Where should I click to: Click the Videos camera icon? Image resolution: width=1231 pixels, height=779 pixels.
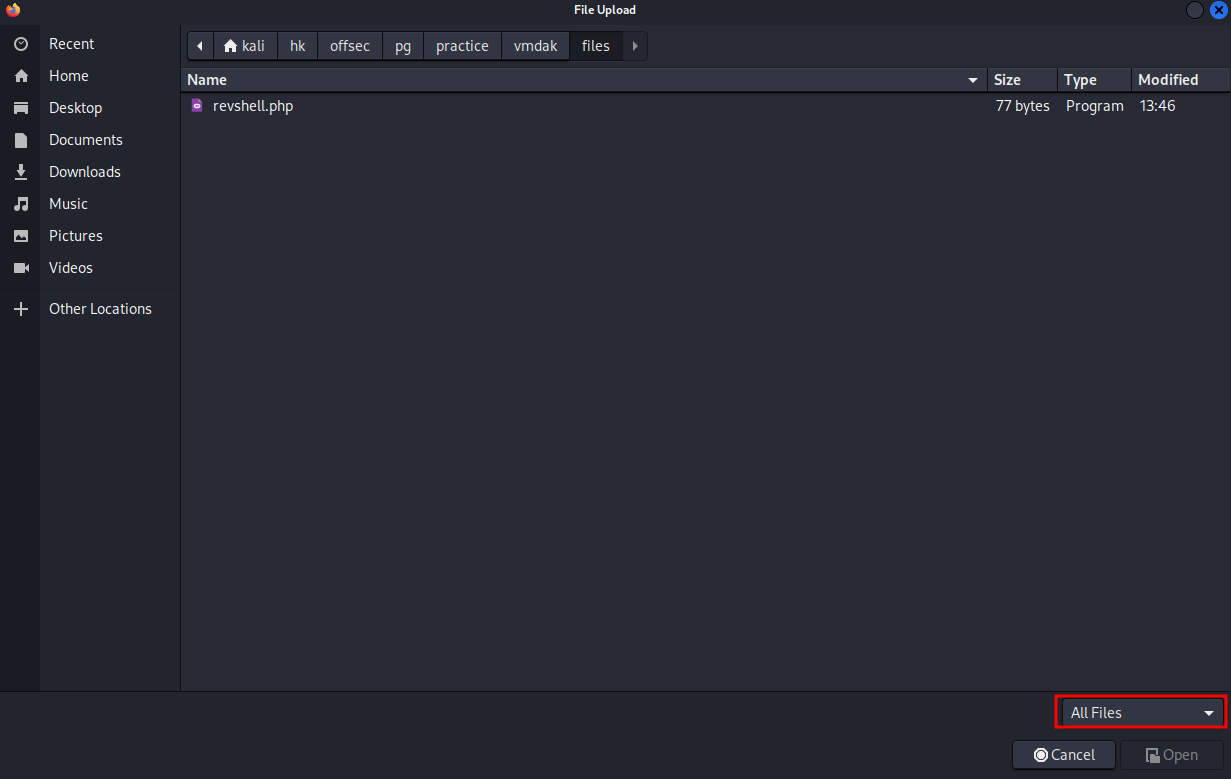[20, 268]
